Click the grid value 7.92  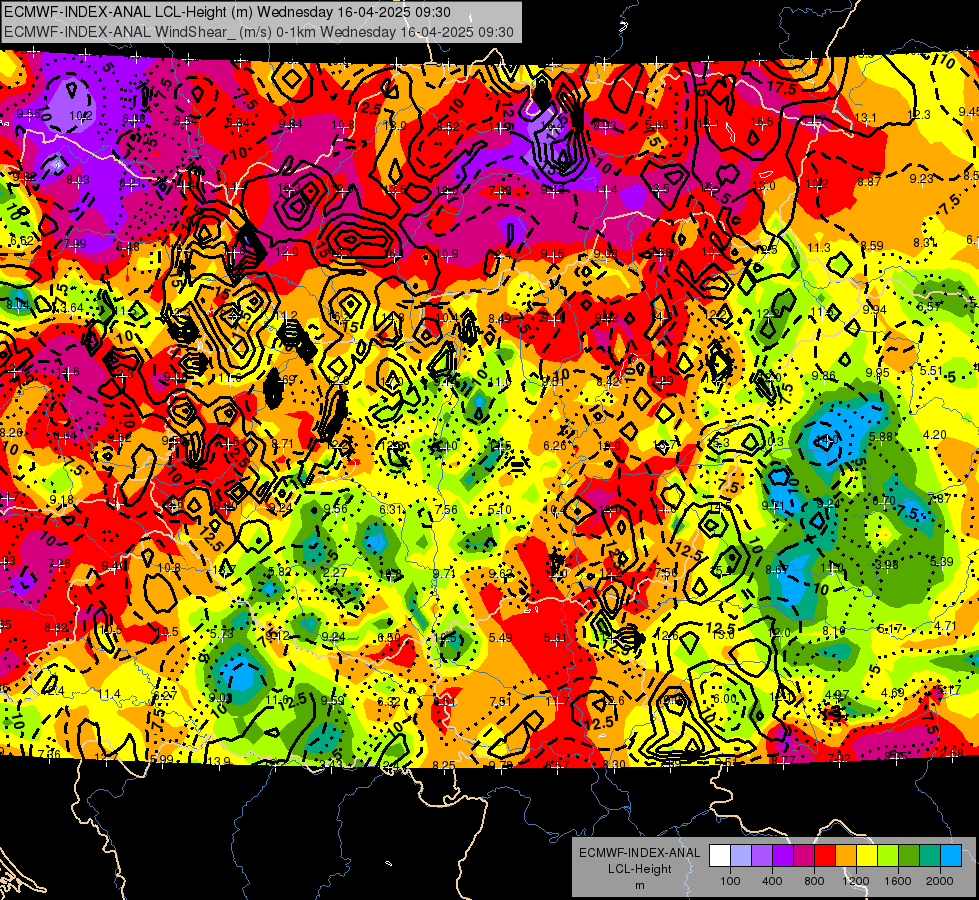[x=839, y=758]
